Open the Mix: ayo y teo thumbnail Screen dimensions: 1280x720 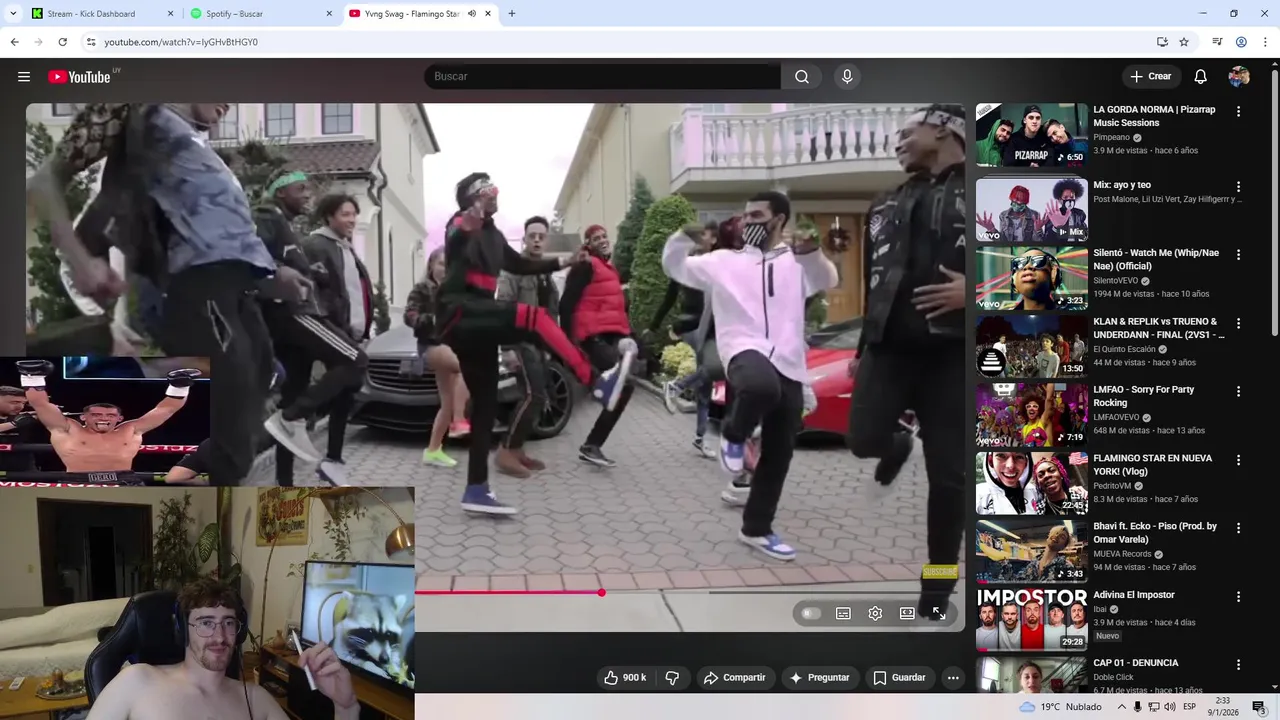click(x=1032, y=210)
